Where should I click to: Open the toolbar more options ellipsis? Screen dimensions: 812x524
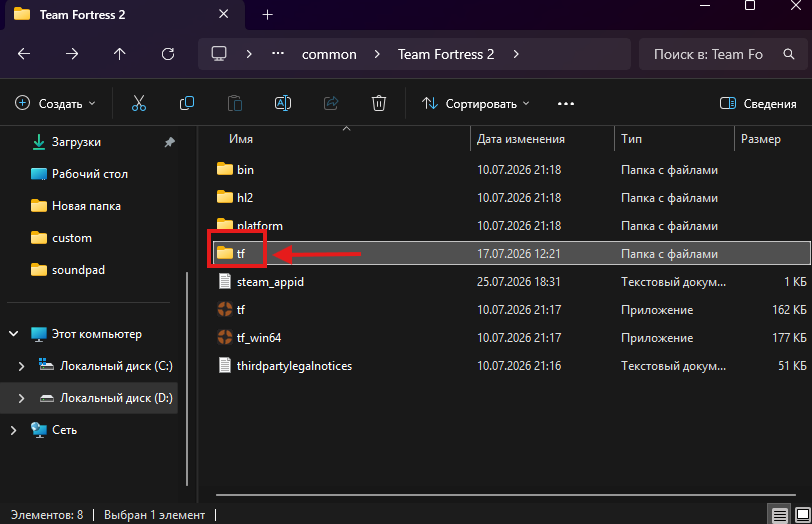pos(566,104)
